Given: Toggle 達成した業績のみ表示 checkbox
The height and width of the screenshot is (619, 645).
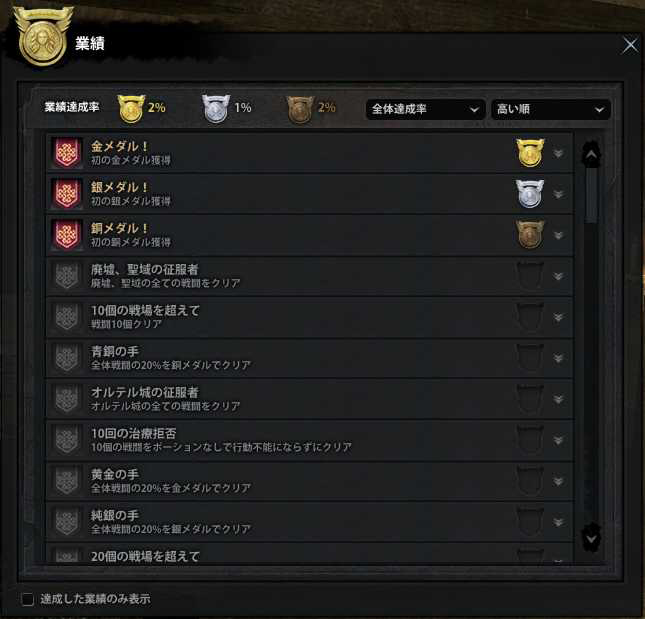Looking at the screenshot, I should [28, 599].
